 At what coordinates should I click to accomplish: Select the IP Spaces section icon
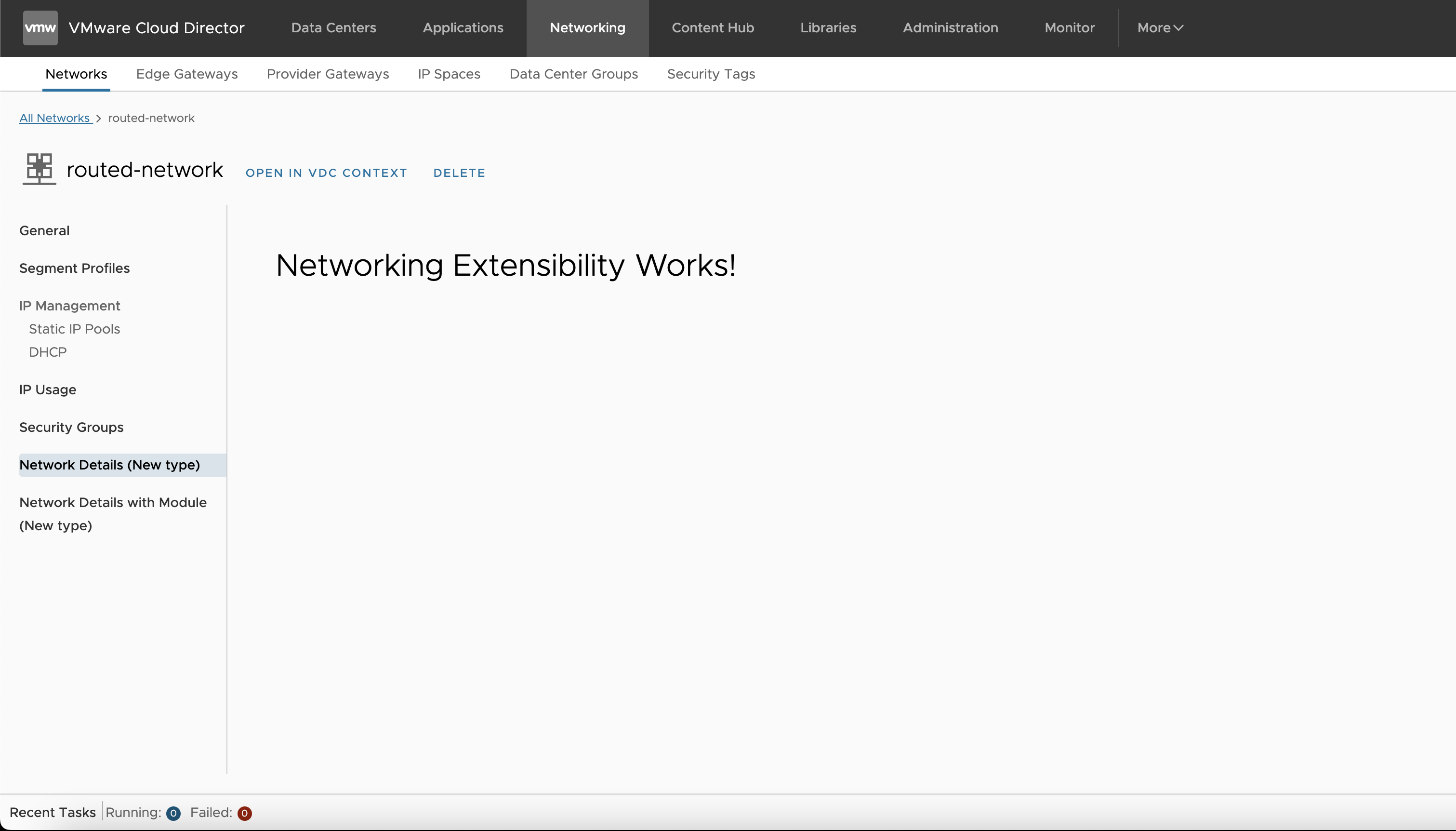[x=449, y=74]
